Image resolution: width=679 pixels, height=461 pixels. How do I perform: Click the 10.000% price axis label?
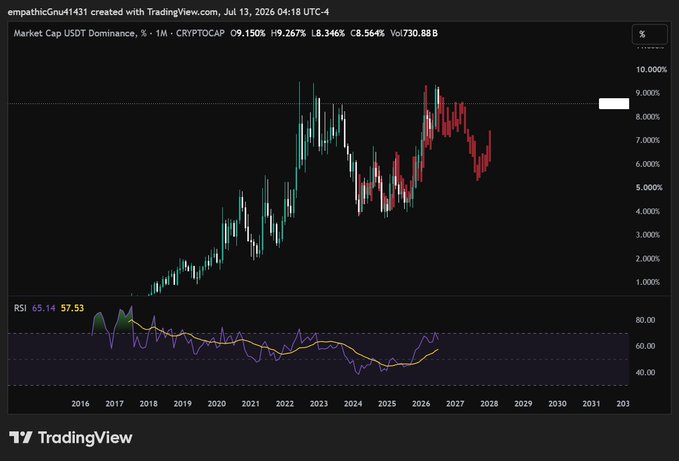(651, 69)
